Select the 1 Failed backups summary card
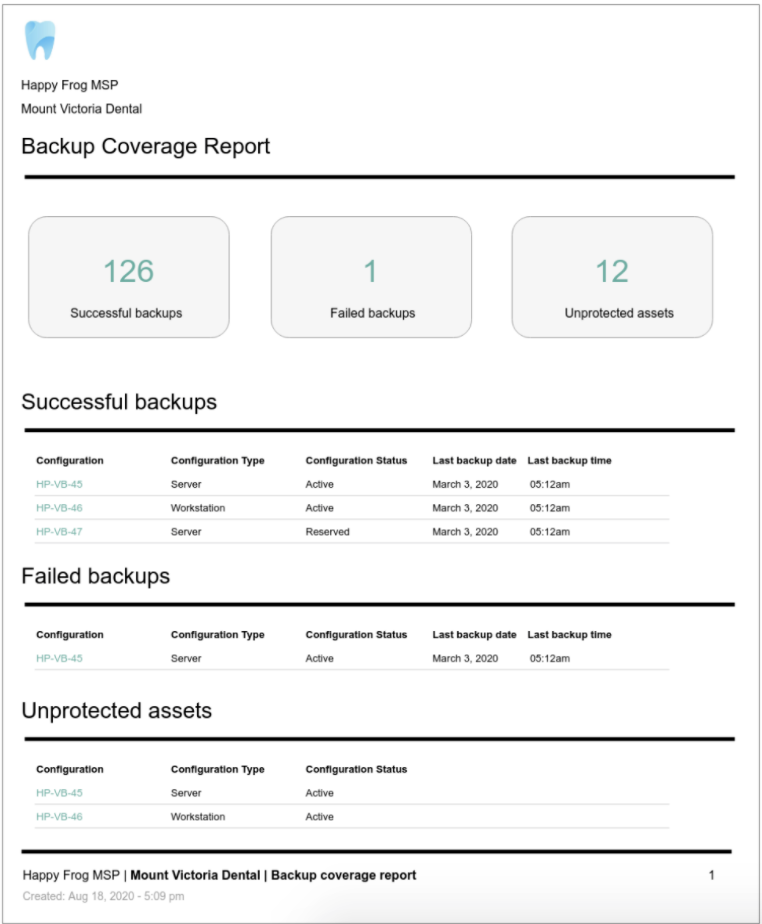This screenshot has width=762, height=924. pyautogui.click(x=371, y=277)
